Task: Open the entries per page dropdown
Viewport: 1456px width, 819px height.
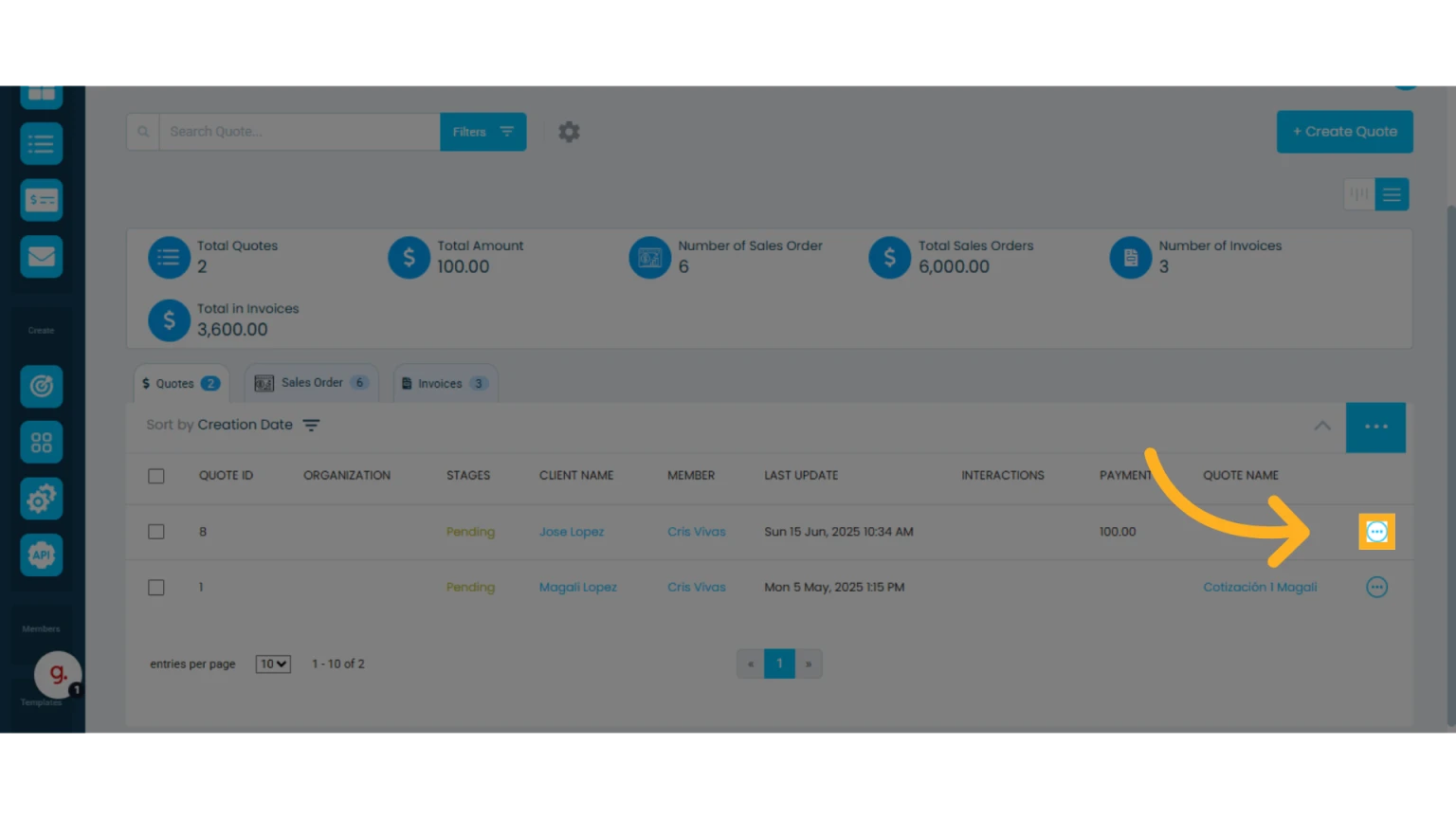Action: click(x=273, y=664)
